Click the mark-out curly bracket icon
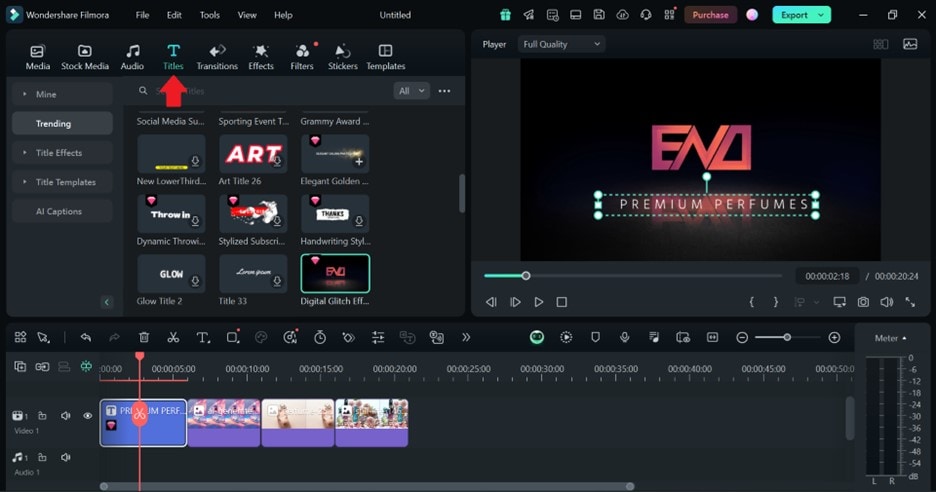 pos(775,302)
